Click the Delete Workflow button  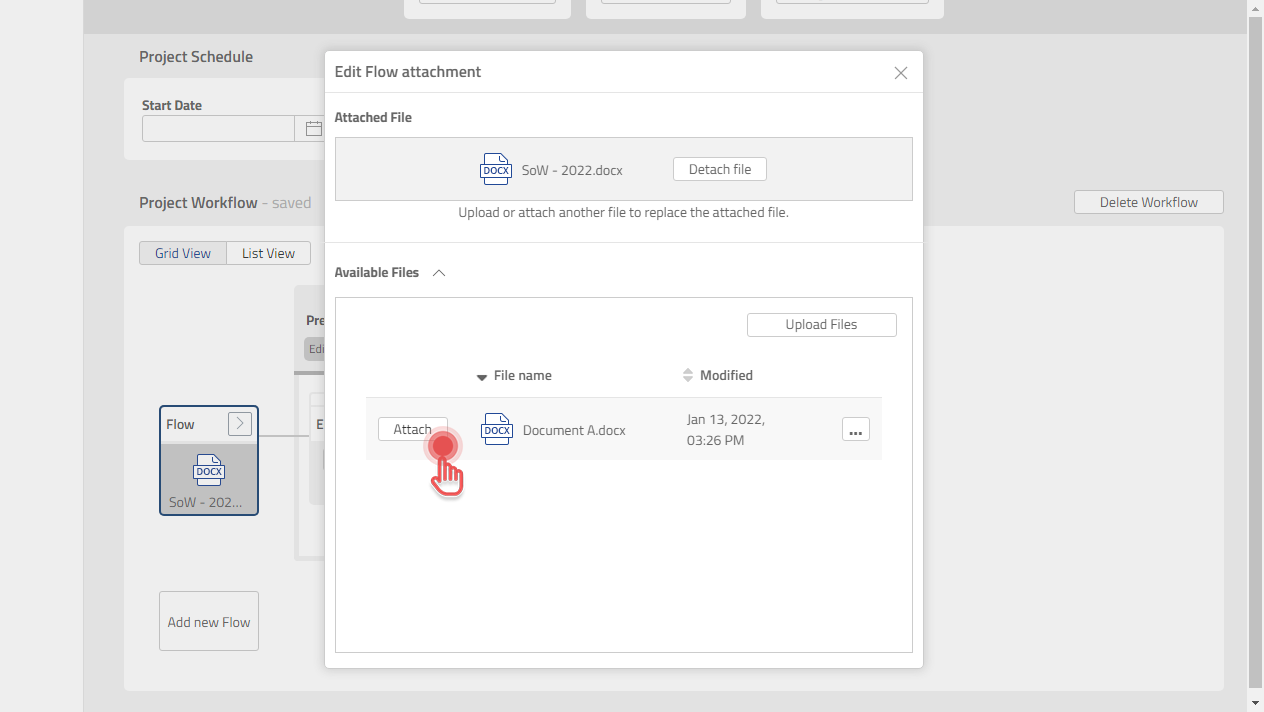pyautogui.click(x=1148, y=201)
